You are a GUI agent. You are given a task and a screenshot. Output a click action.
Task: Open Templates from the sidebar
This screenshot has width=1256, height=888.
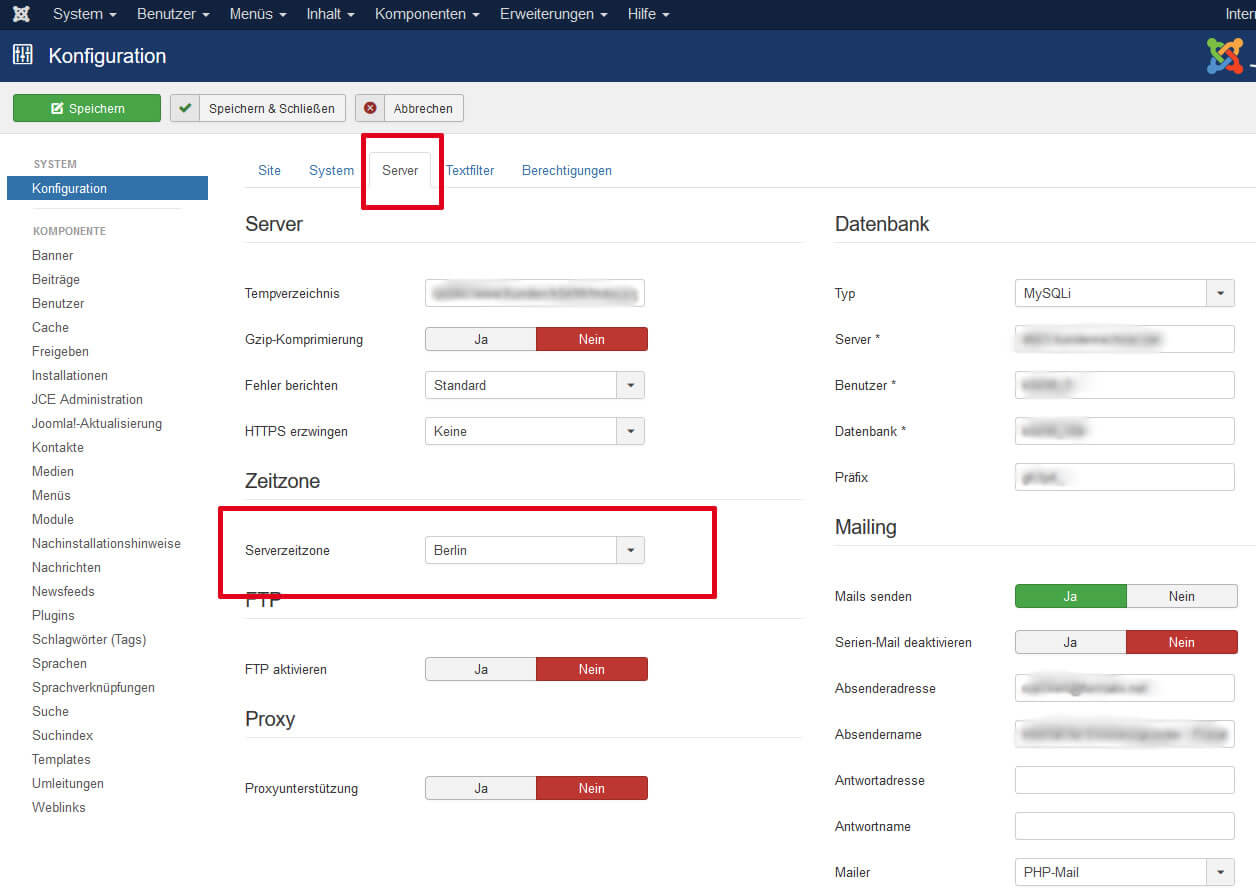pyautogui.click(x=61, y=759)
